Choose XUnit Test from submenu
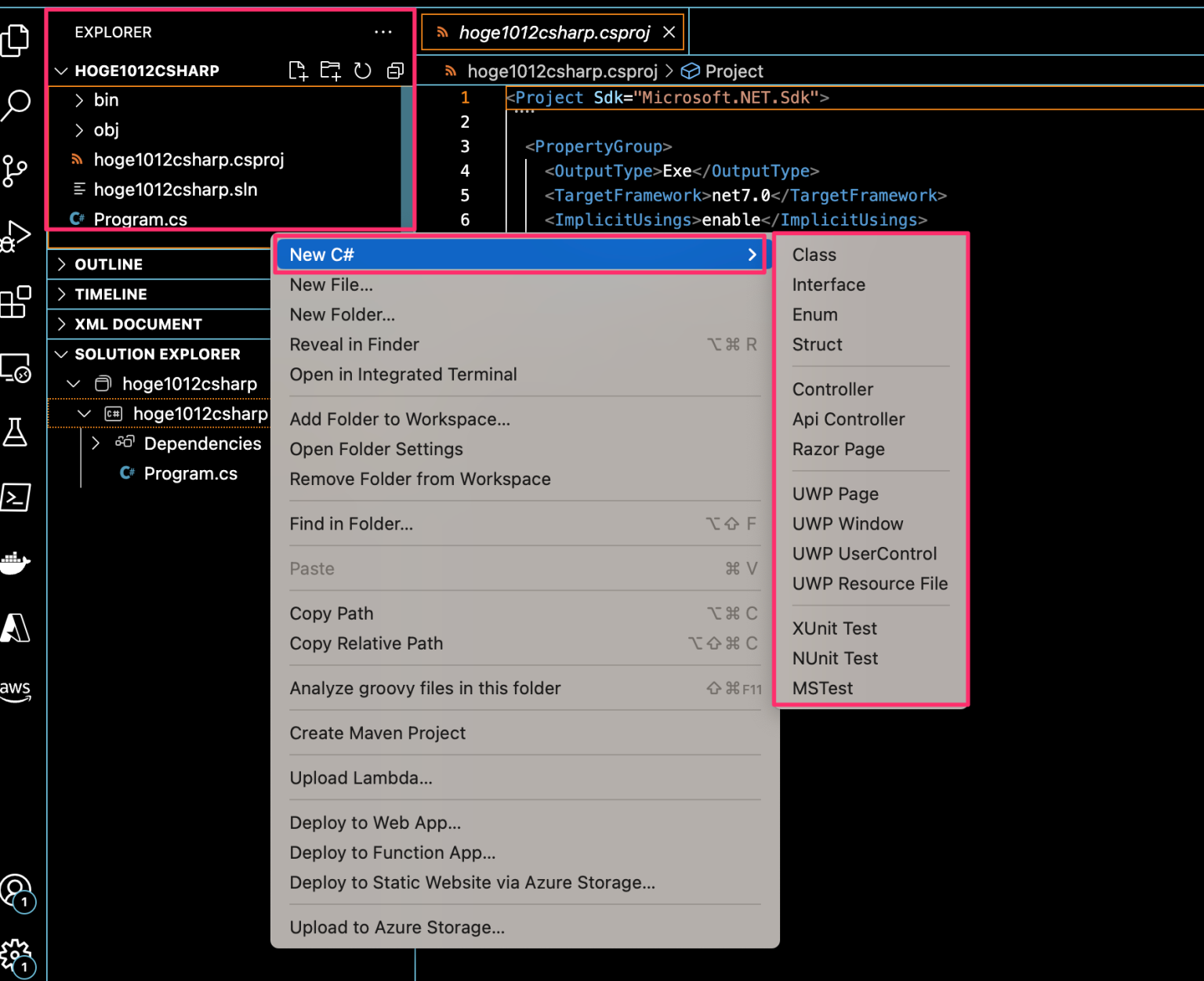This screenshot has width=1204, height=981. 871,628
